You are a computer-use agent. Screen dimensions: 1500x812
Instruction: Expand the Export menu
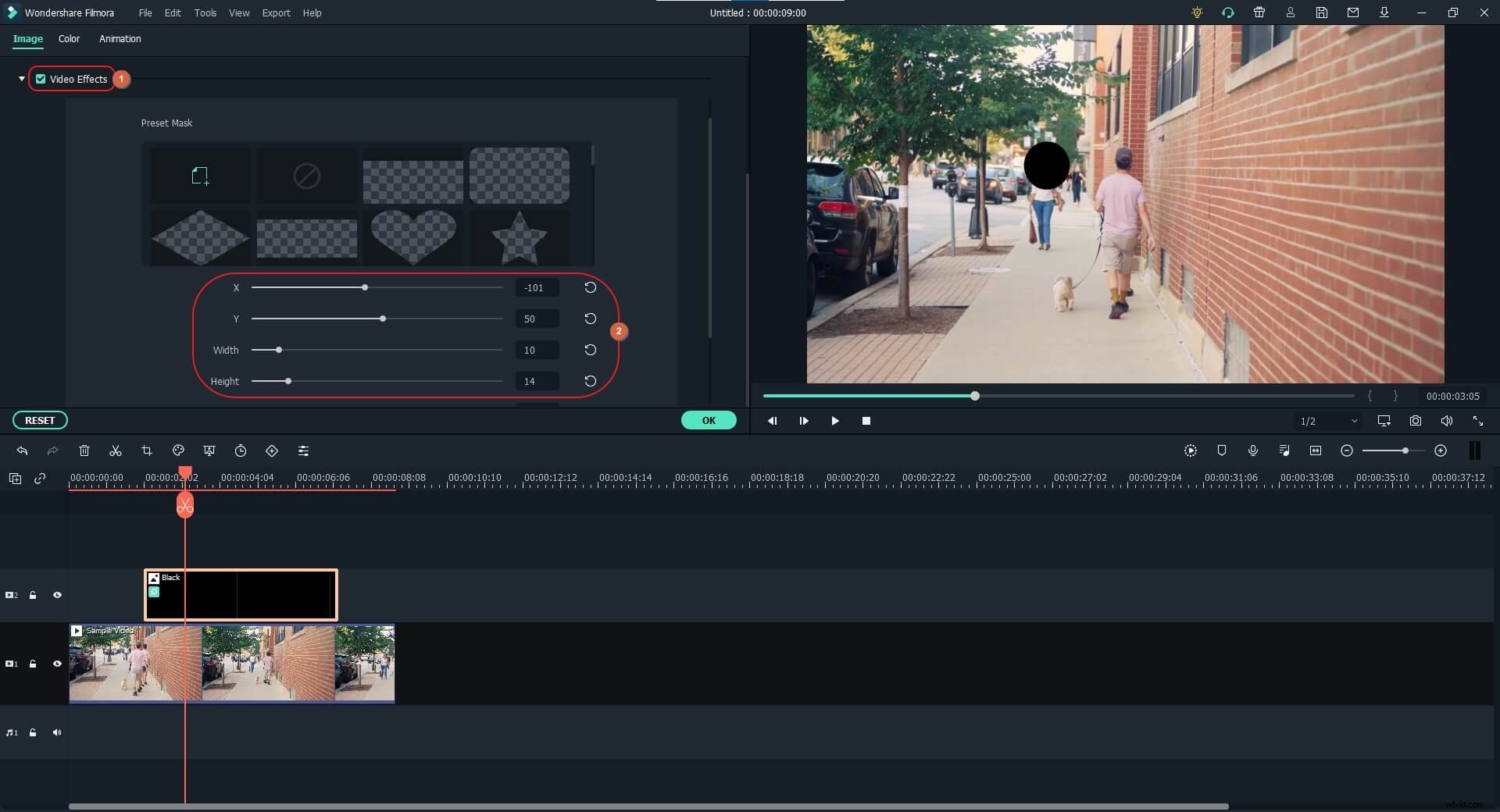click(276, 12)
